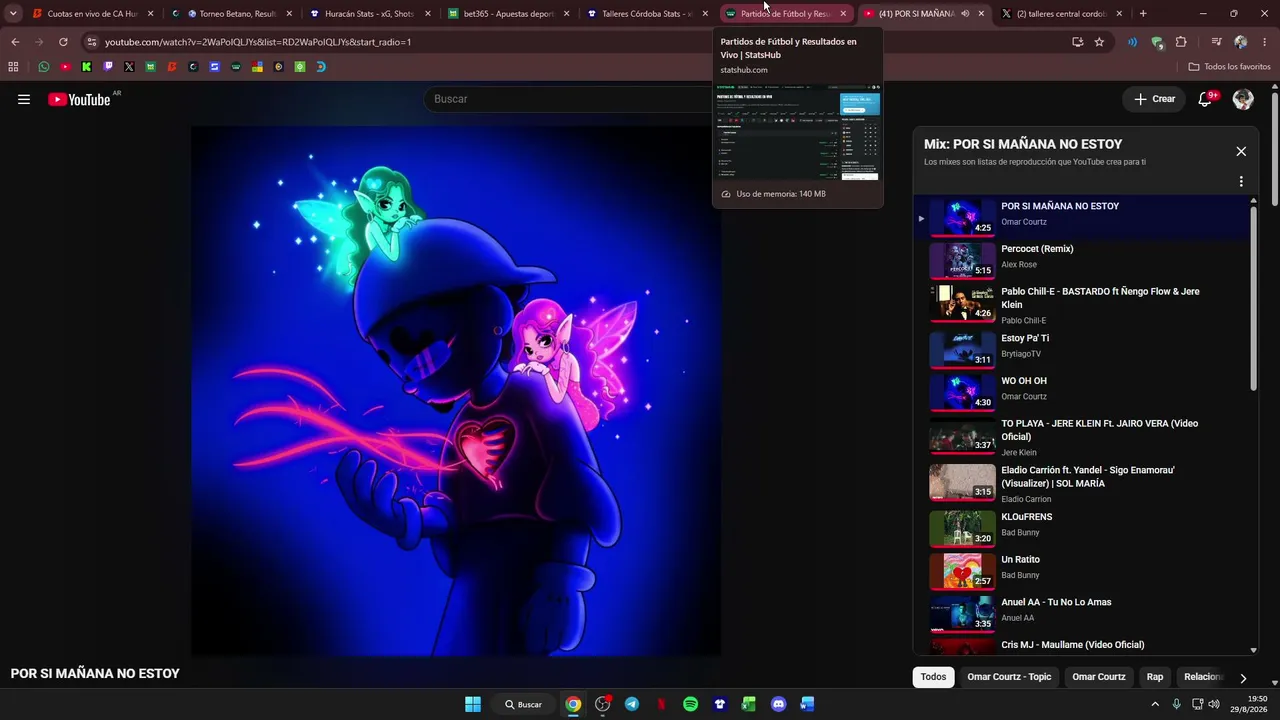This screenshot has width=1280, height=720.
Task: Open Discord from the taskbar
Action: pyautogui.click(x=779, y=704)
